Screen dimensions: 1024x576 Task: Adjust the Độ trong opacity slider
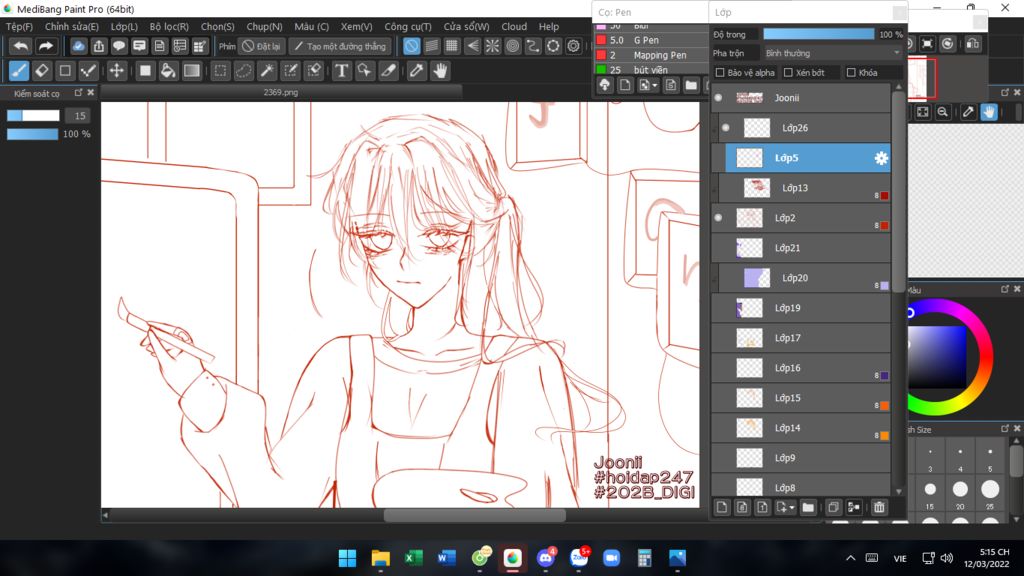818,34
